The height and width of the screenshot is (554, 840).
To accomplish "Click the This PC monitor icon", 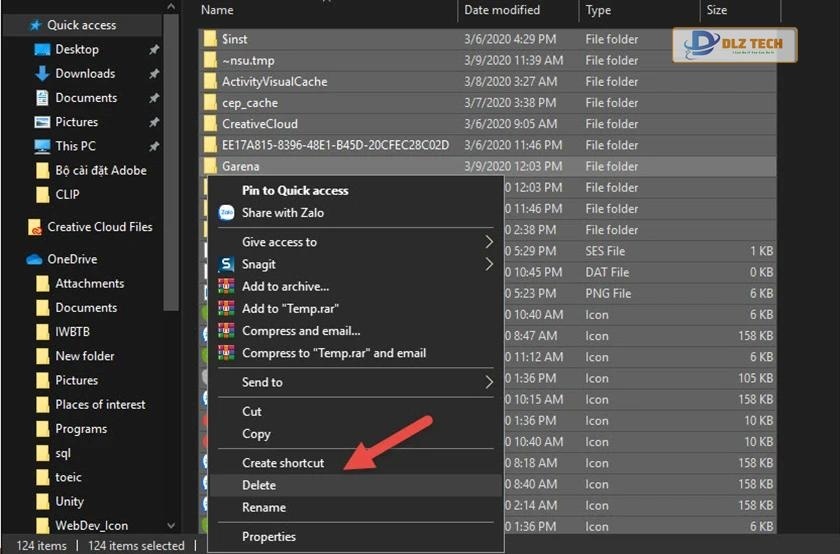I will point(42,146).
